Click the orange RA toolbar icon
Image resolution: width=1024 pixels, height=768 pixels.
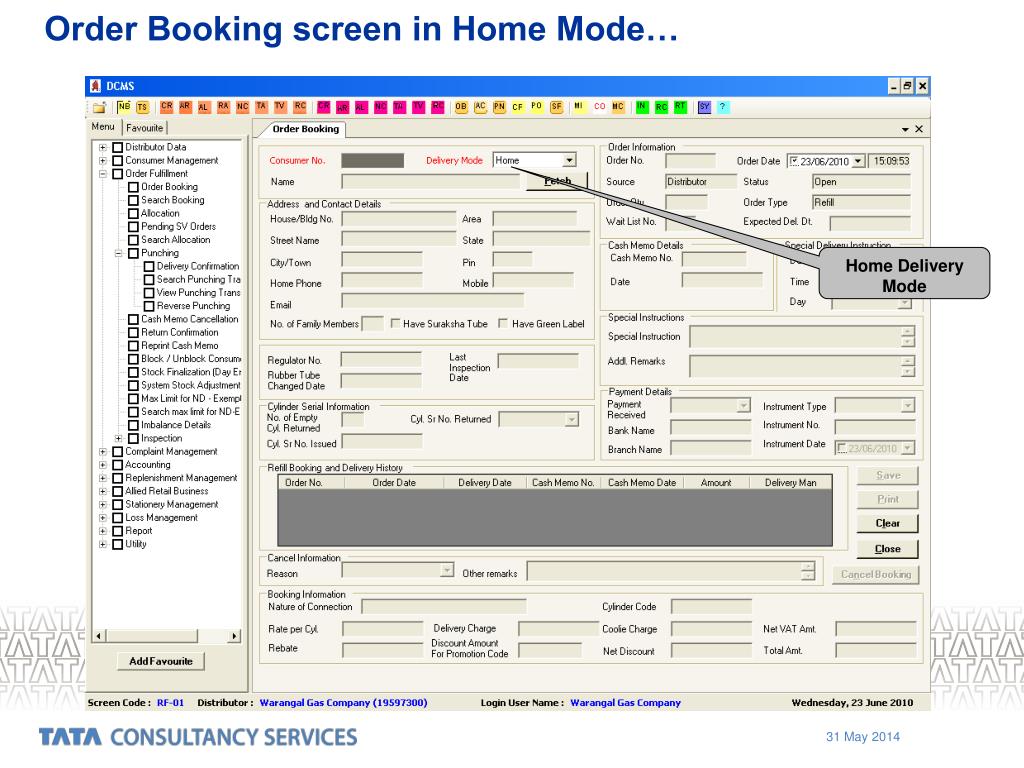(x=224, y=106)
